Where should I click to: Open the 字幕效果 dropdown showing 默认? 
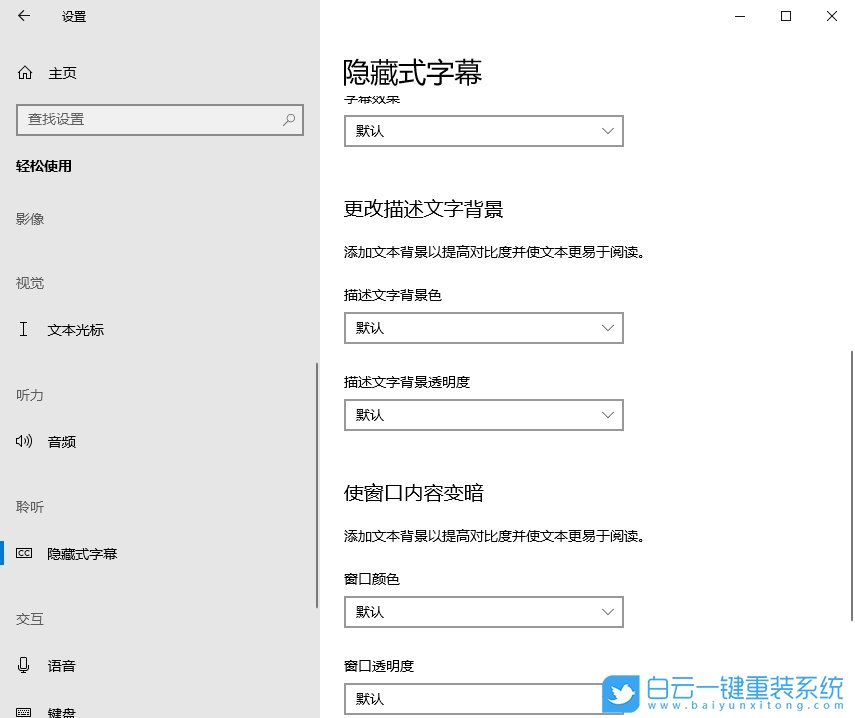coord(483,131)
